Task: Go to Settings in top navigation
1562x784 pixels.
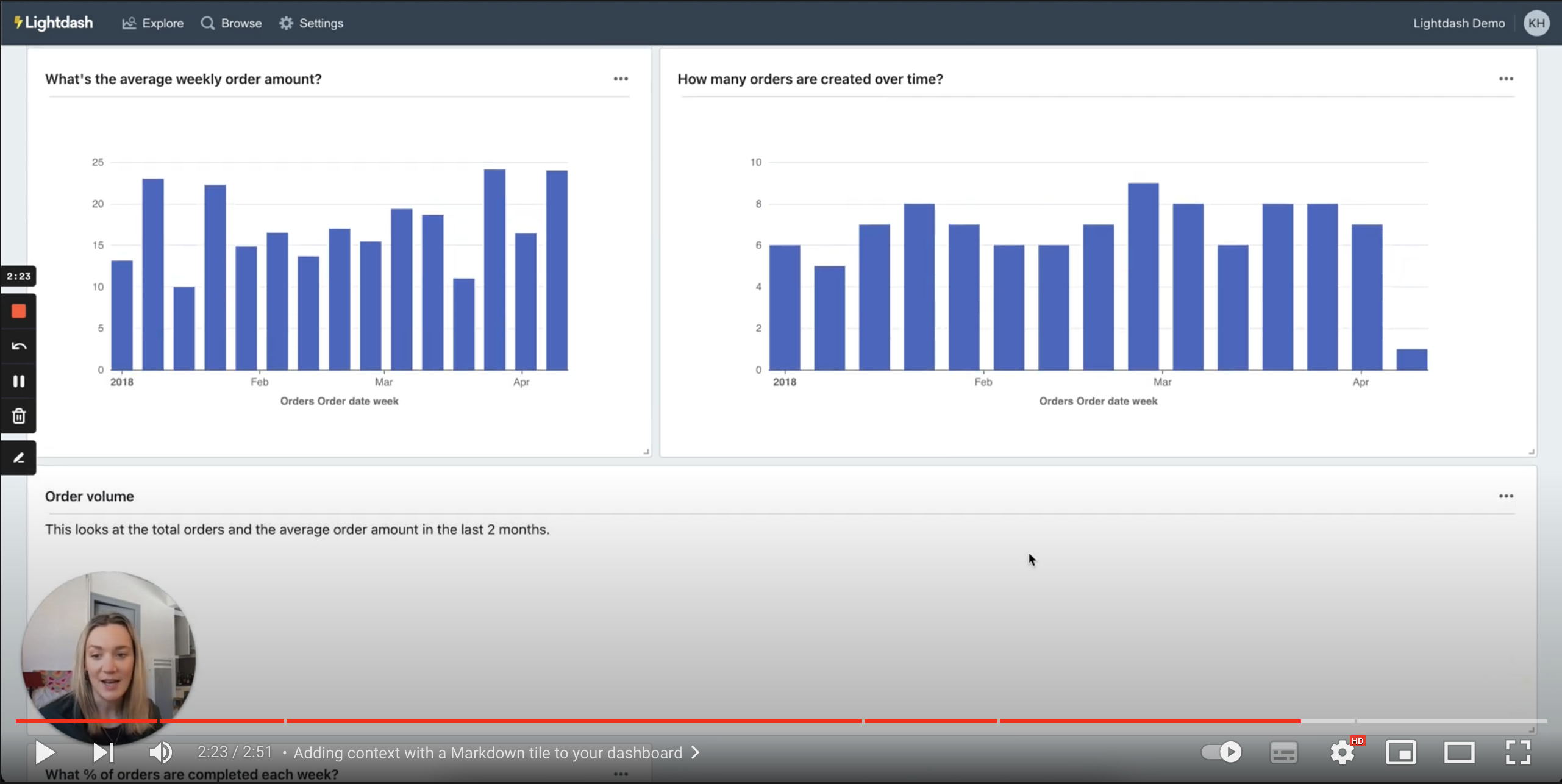Action: click(x=312, y=23)
